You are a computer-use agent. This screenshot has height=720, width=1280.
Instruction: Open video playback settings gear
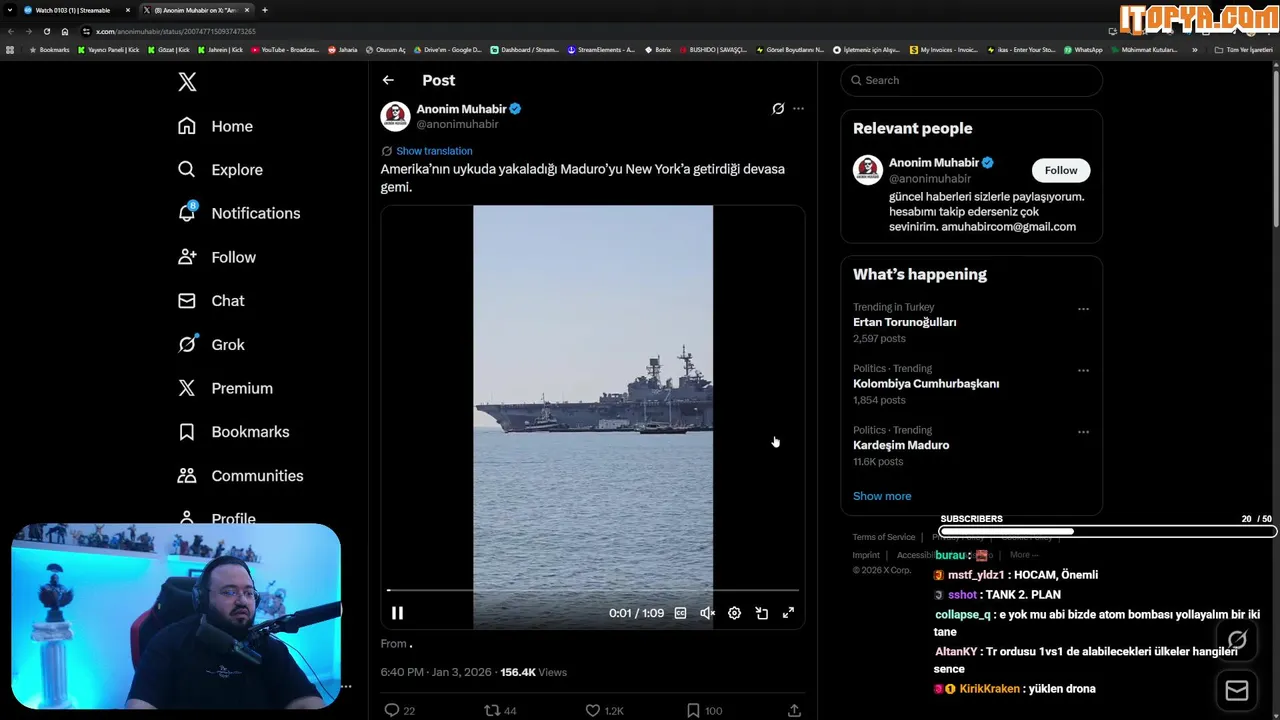pos(734,613)
